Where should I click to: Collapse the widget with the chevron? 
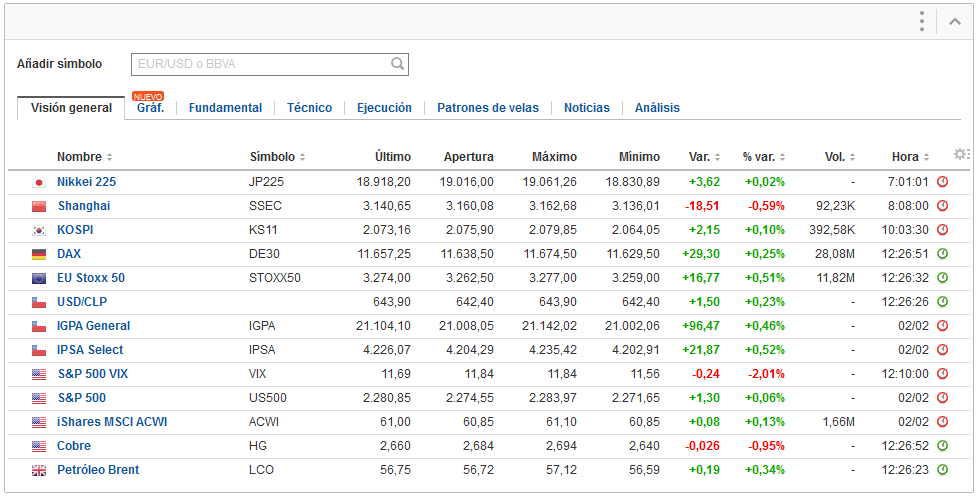pyautogui.click(x=954, y=21)
